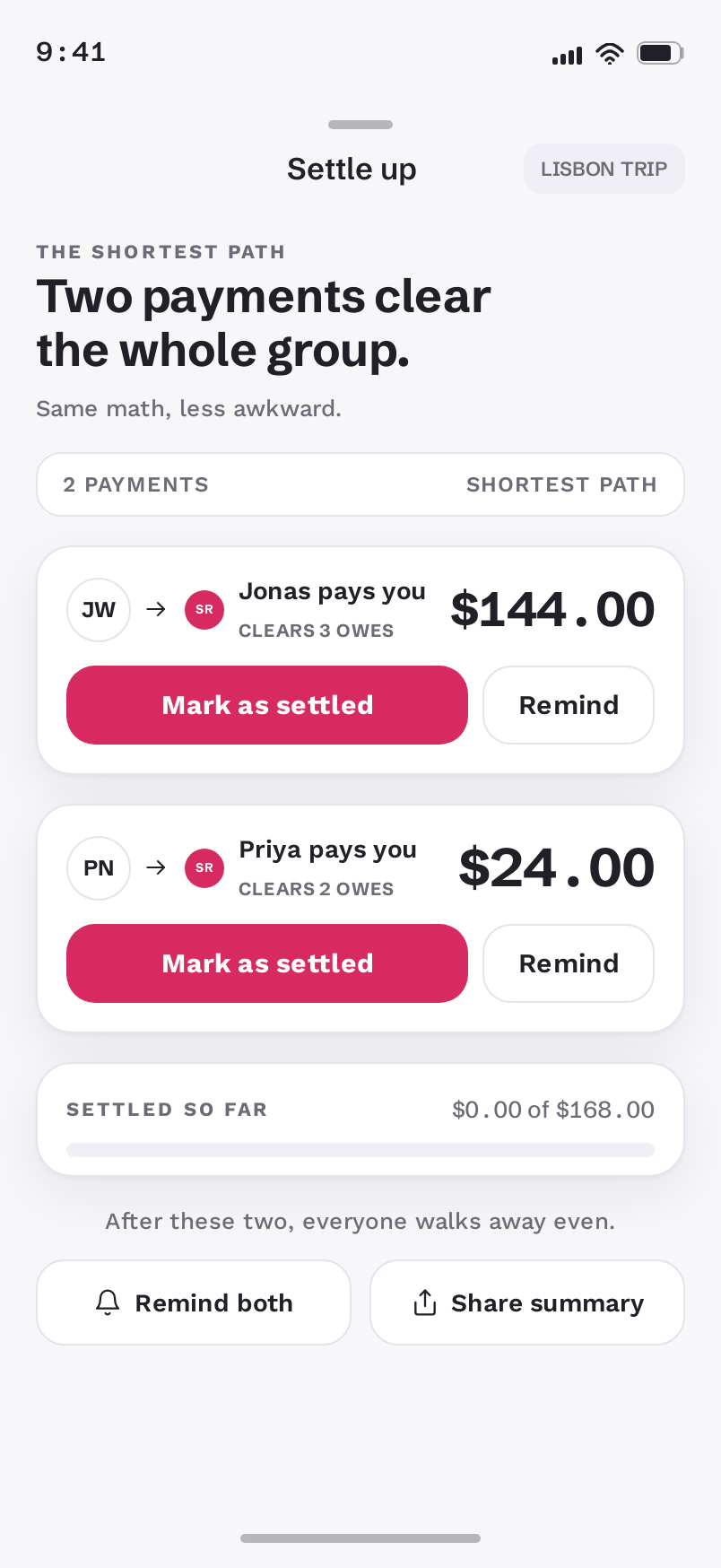Tap the SR avatar in Jonas's payment card
This screenshot has height=1568, width=721.
pos(204,610)
